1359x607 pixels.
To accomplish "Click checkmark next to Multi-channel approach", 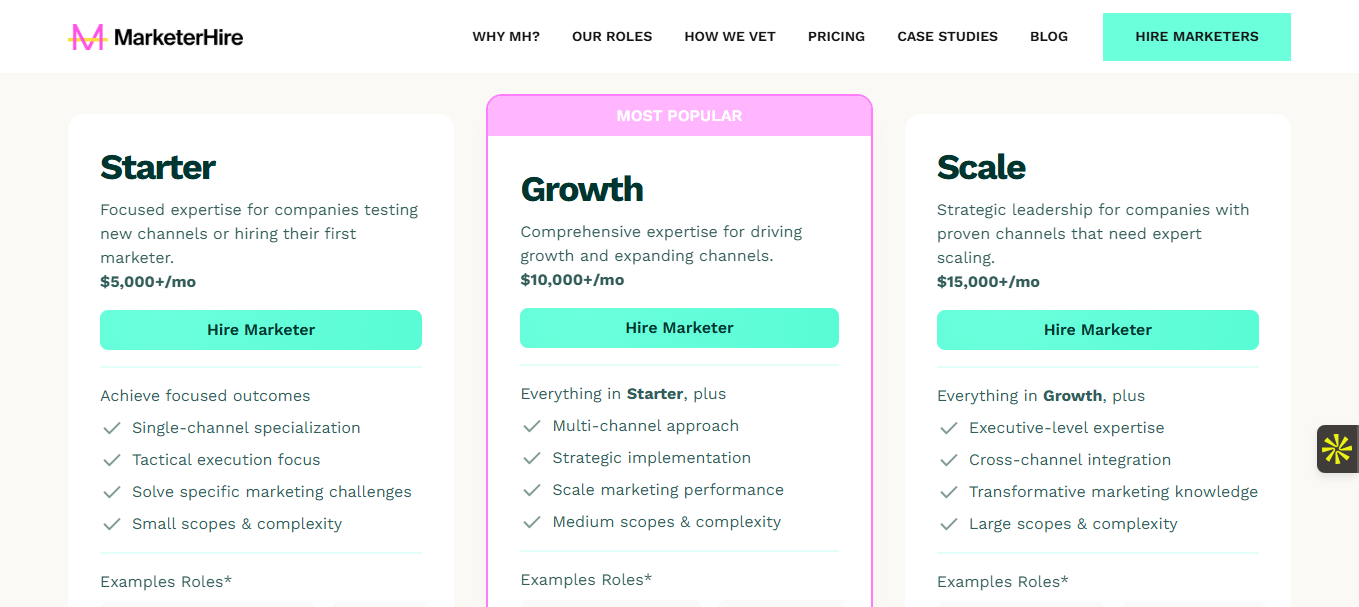I will [x=532, y=426].
